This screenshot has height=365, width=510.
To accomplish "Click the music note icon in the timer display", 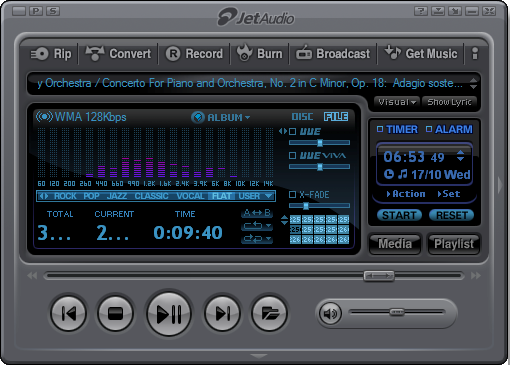I will click(x=403, y=174).
